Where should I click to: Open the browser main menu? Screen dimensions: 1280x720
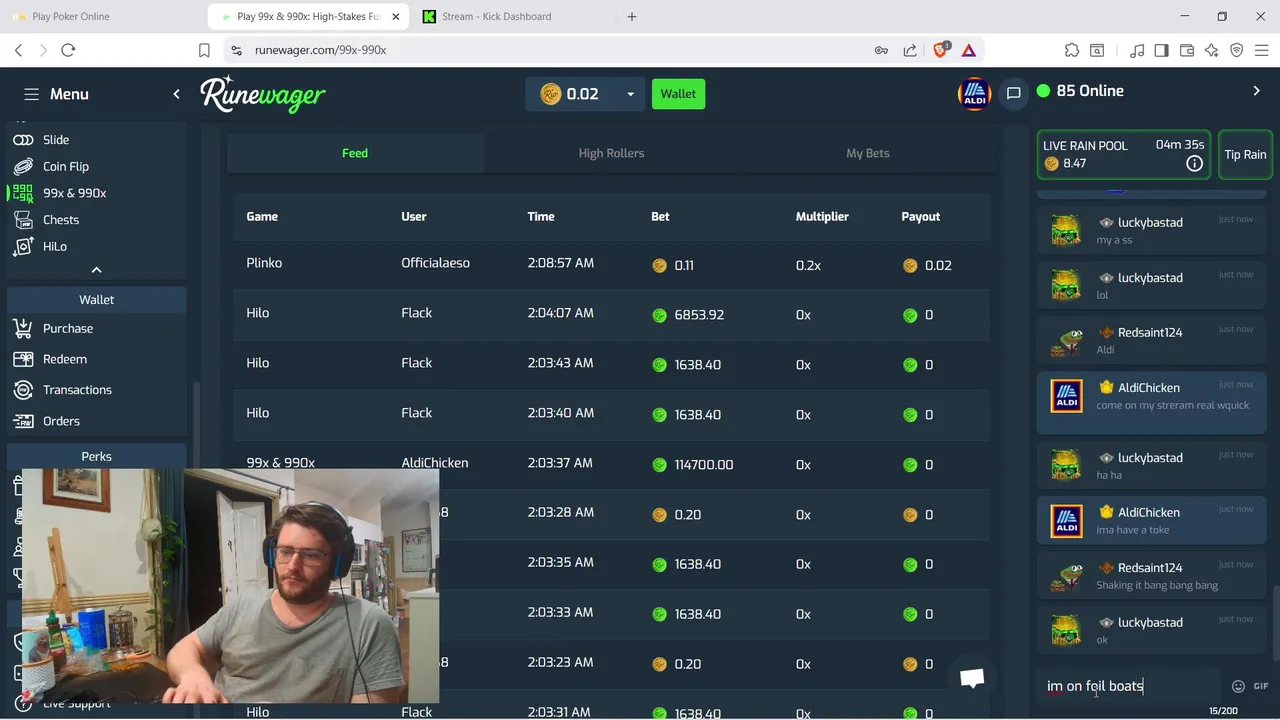tap(1262, 50)
